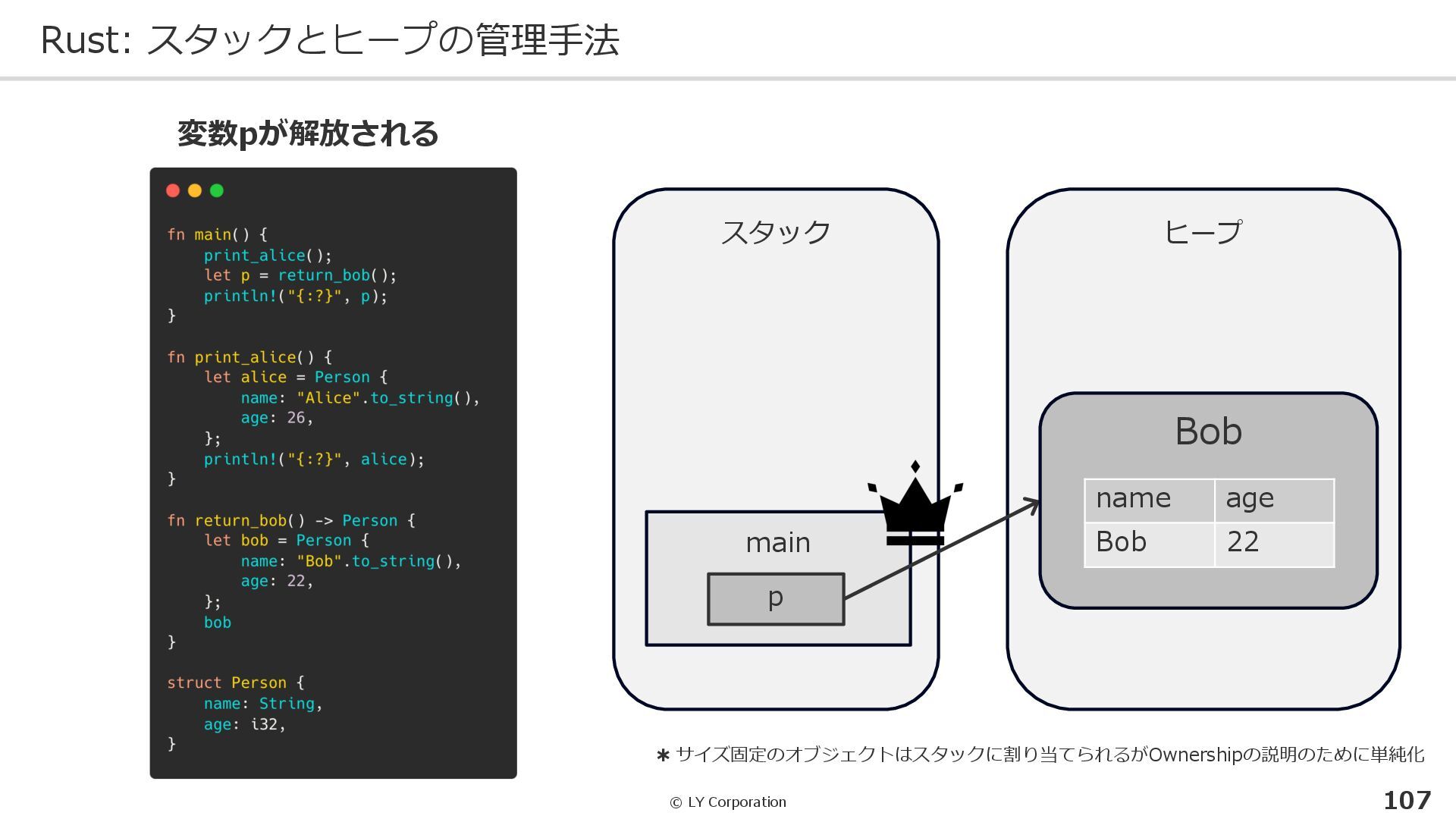
Task: Click the 変数pが解放される heading
Action: (308, 133)
